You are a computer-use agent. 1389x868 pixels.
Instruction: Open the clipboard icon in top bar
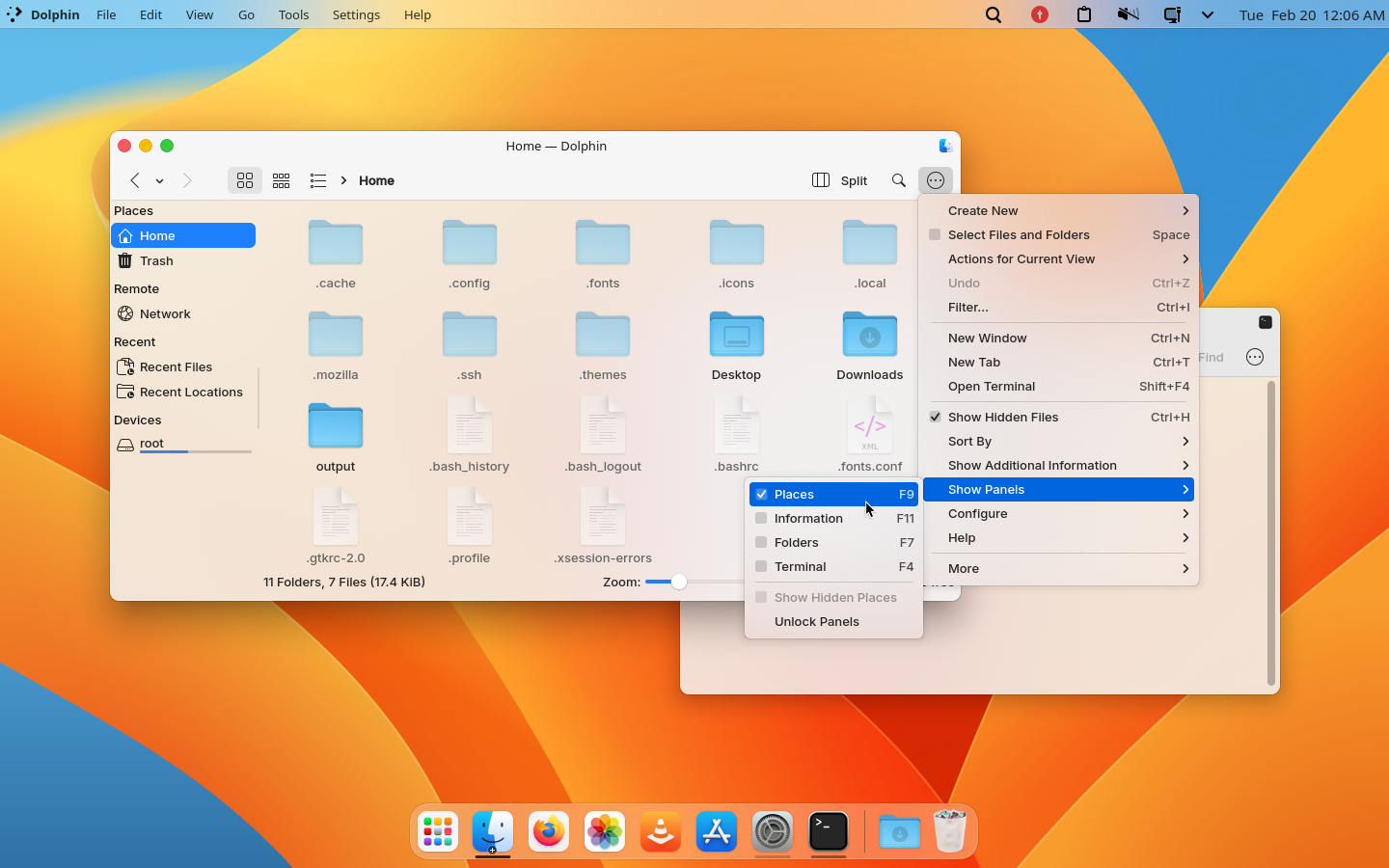[x=1084, y=14]
